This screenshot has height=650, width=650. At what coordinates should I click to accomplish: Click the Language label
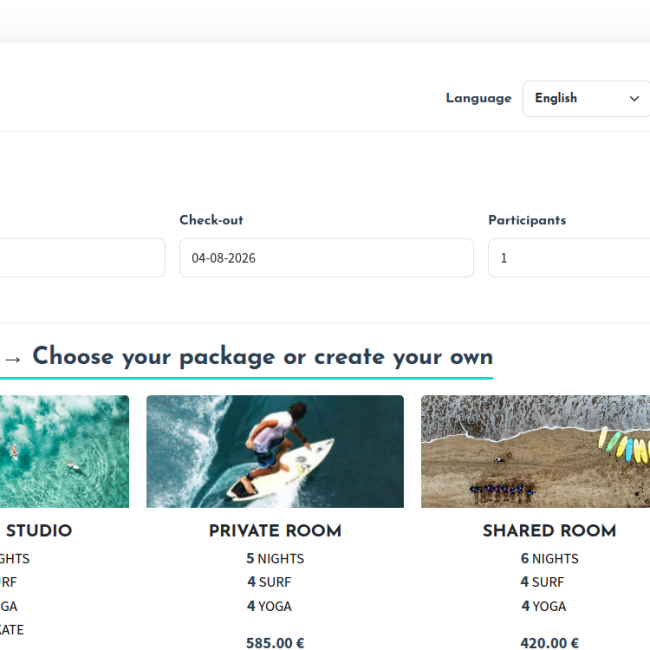click(478, 99)
